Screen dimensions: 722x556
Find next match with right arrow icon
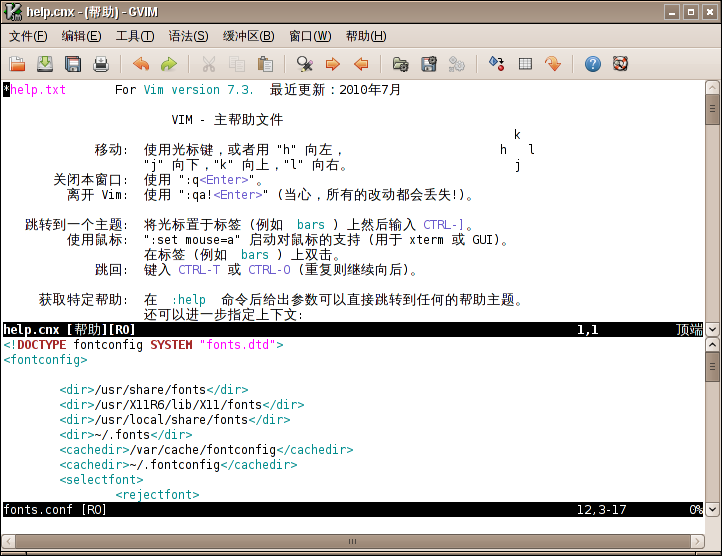coord(332,64)
